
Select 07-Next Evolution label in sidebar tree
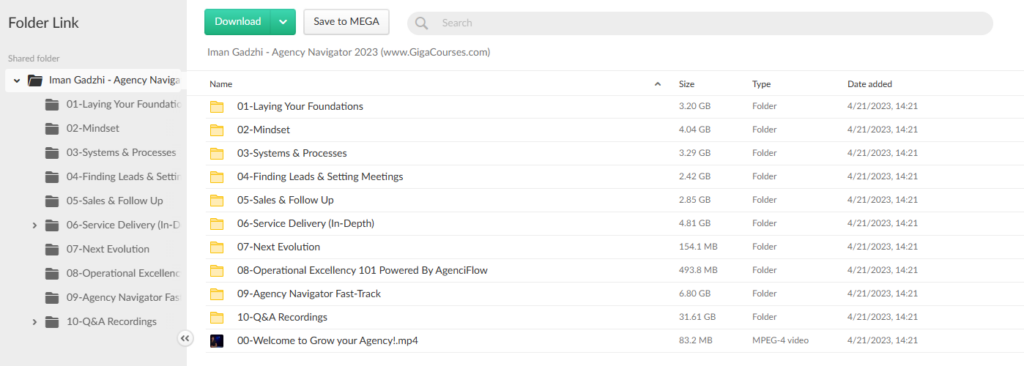click(x=108, y=250)
